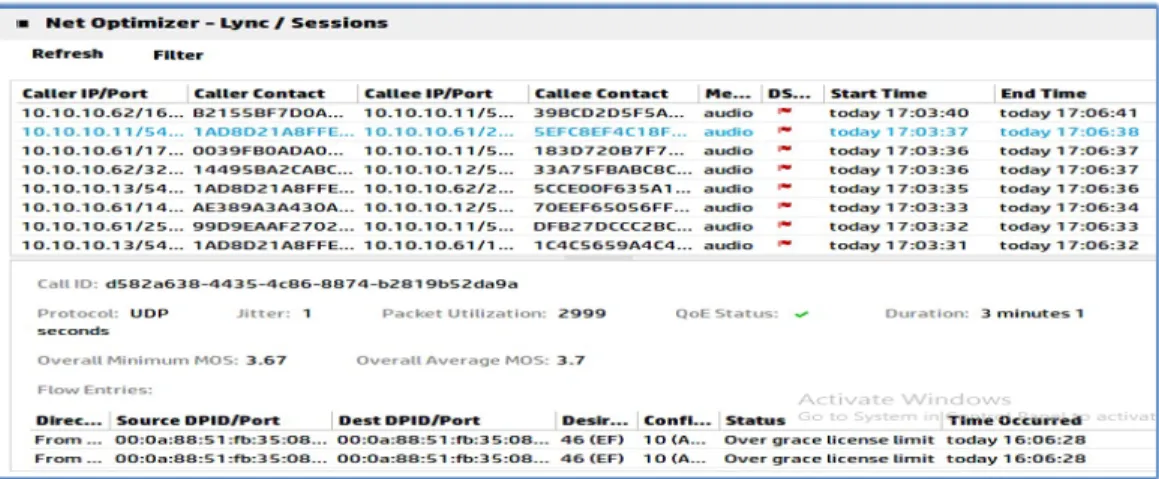Click the Call ID value d582a638-4435-4c86-8874-b2819b52da9a

311,284
